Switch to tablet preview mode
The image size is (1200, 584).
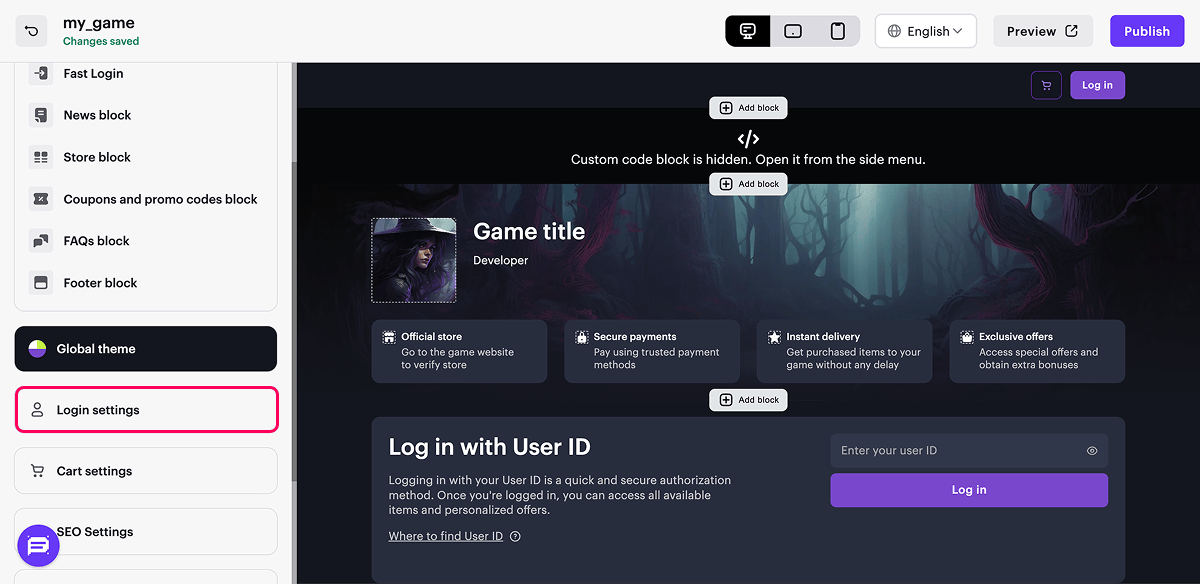(792, 31)
